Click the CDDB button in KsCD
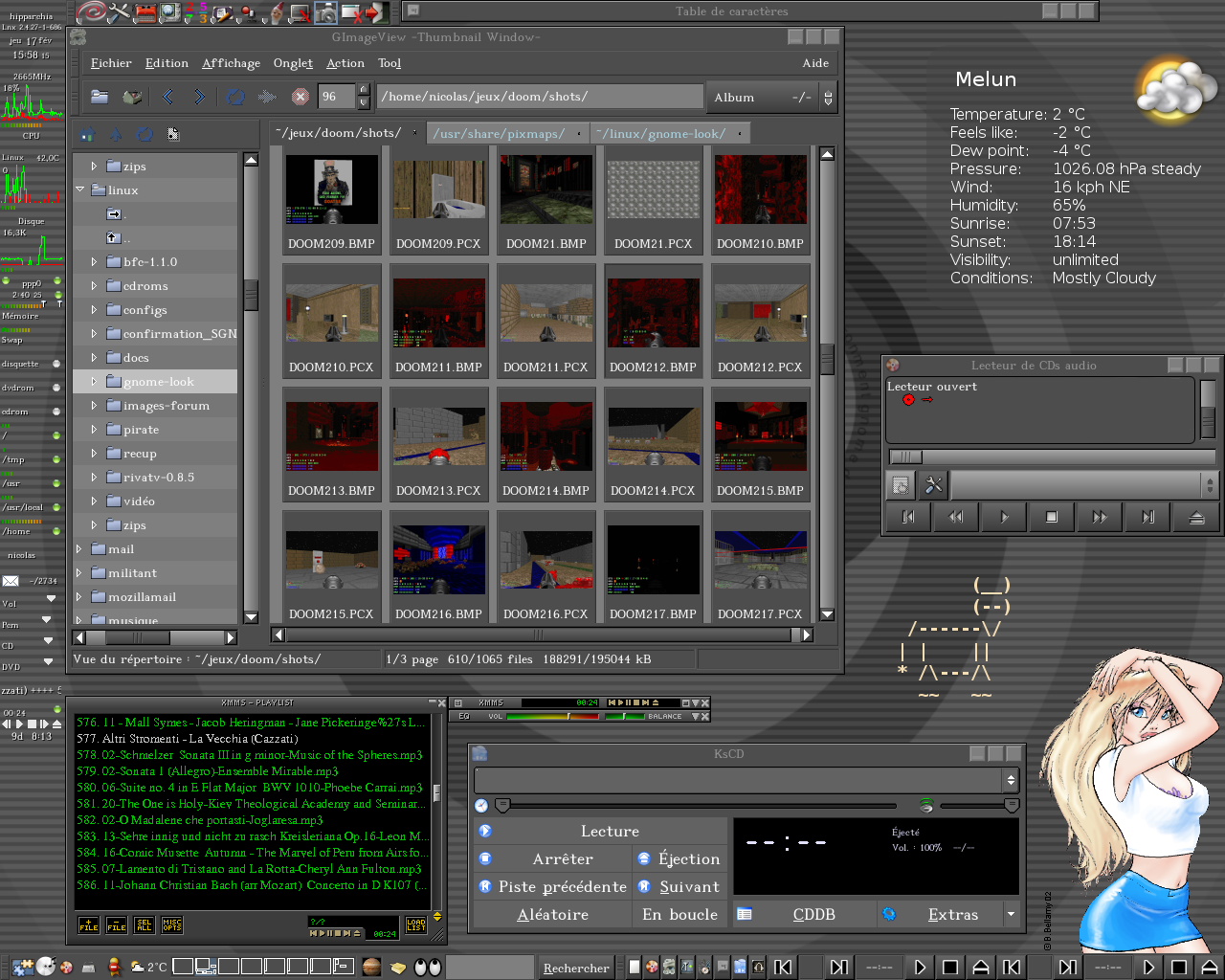 point(813,915)
